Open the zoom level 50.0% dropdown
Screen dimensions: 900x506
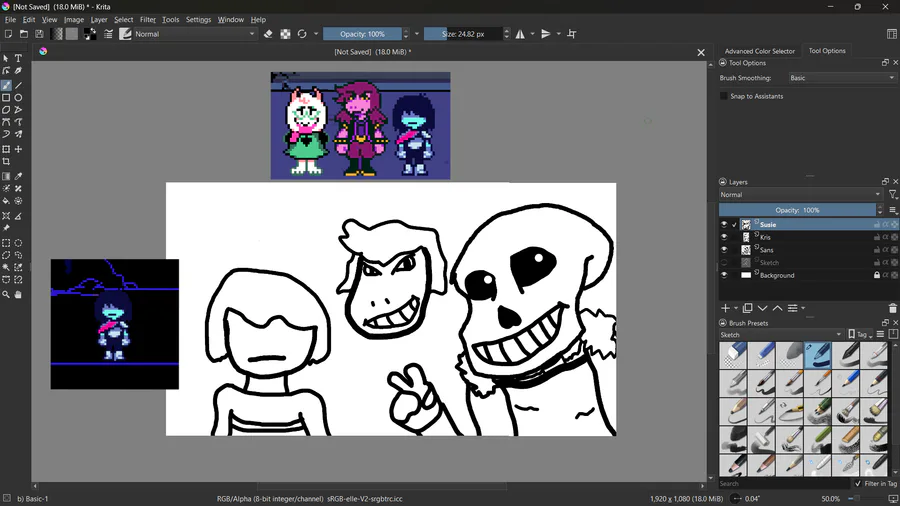[831, 499]
